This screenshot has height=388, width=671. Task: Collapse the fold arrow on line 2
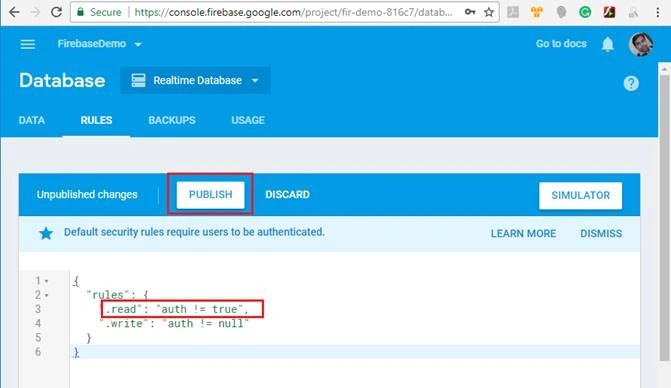point(47,295)
